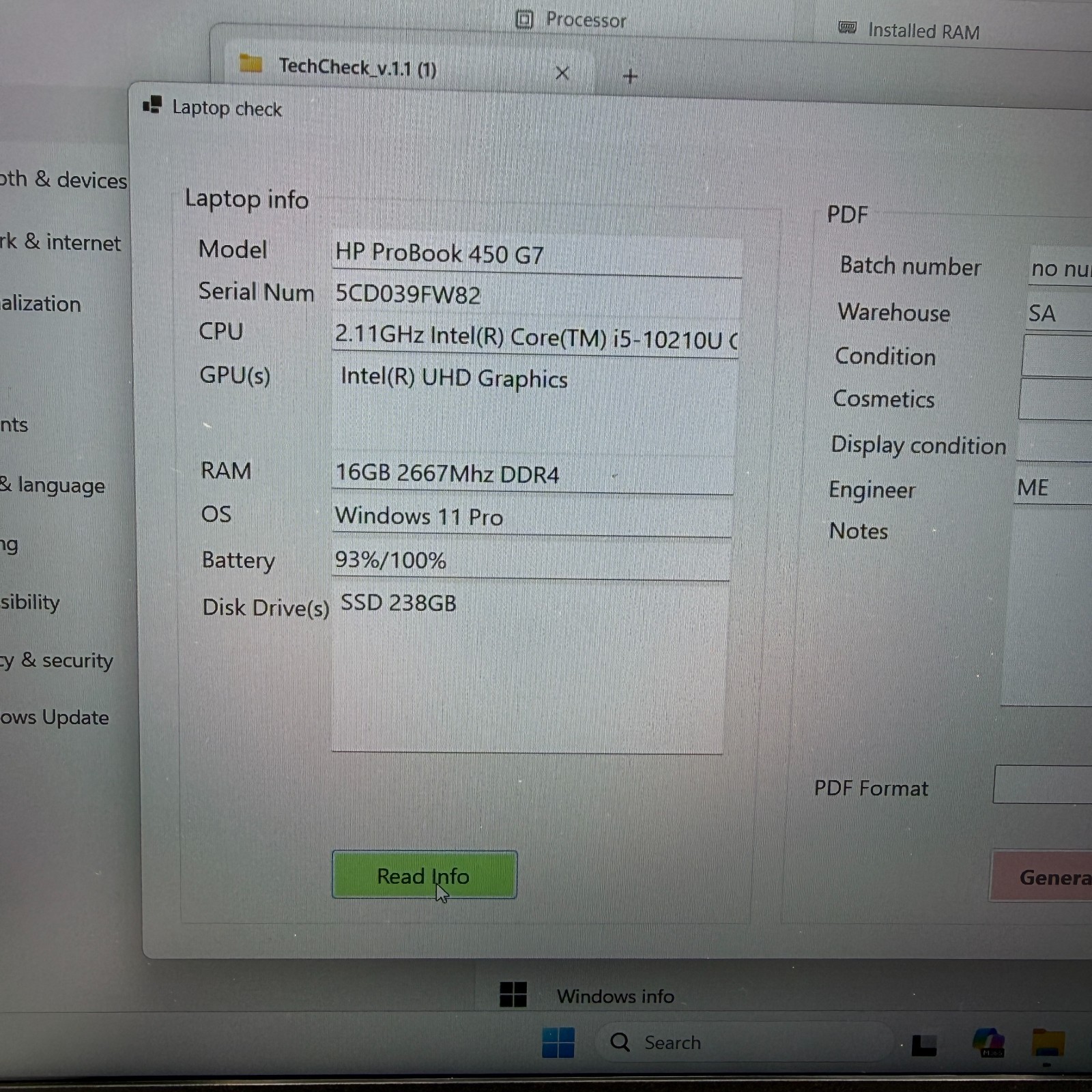Screen dimensions: 1092x1092
Task: Open Task View from the taskbar
Action: point(924,1044)
